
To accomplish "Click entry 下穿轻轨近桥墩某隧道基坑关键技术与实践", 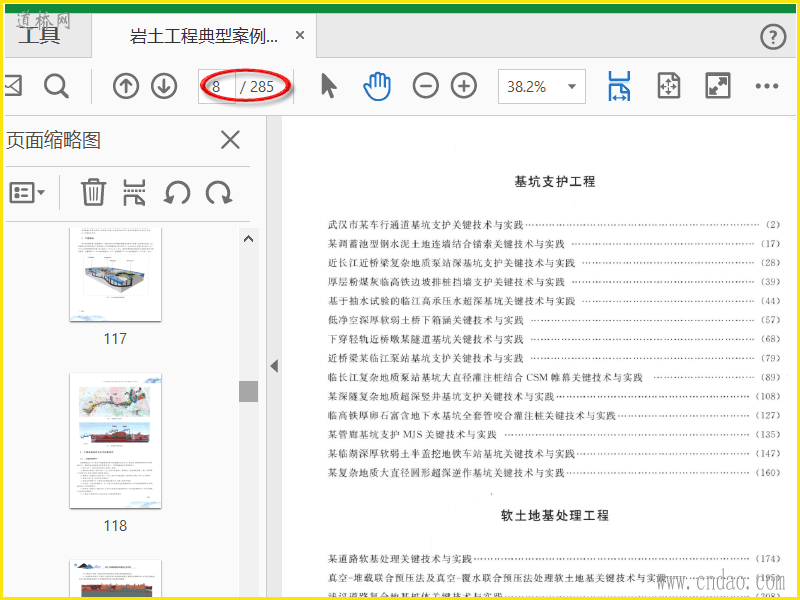I will tap(426, 339).
